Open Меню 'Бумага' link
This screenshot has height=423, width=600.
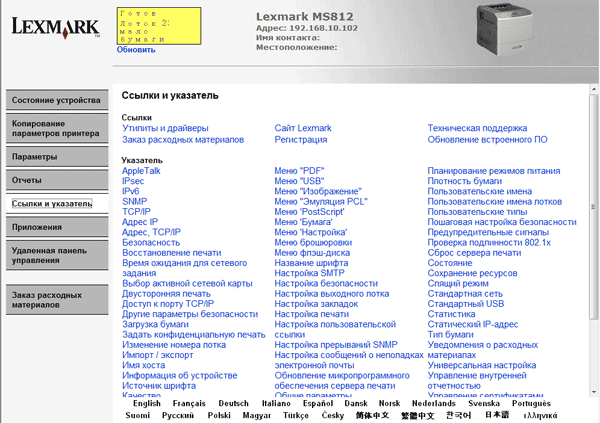click(x=303, y=222)
